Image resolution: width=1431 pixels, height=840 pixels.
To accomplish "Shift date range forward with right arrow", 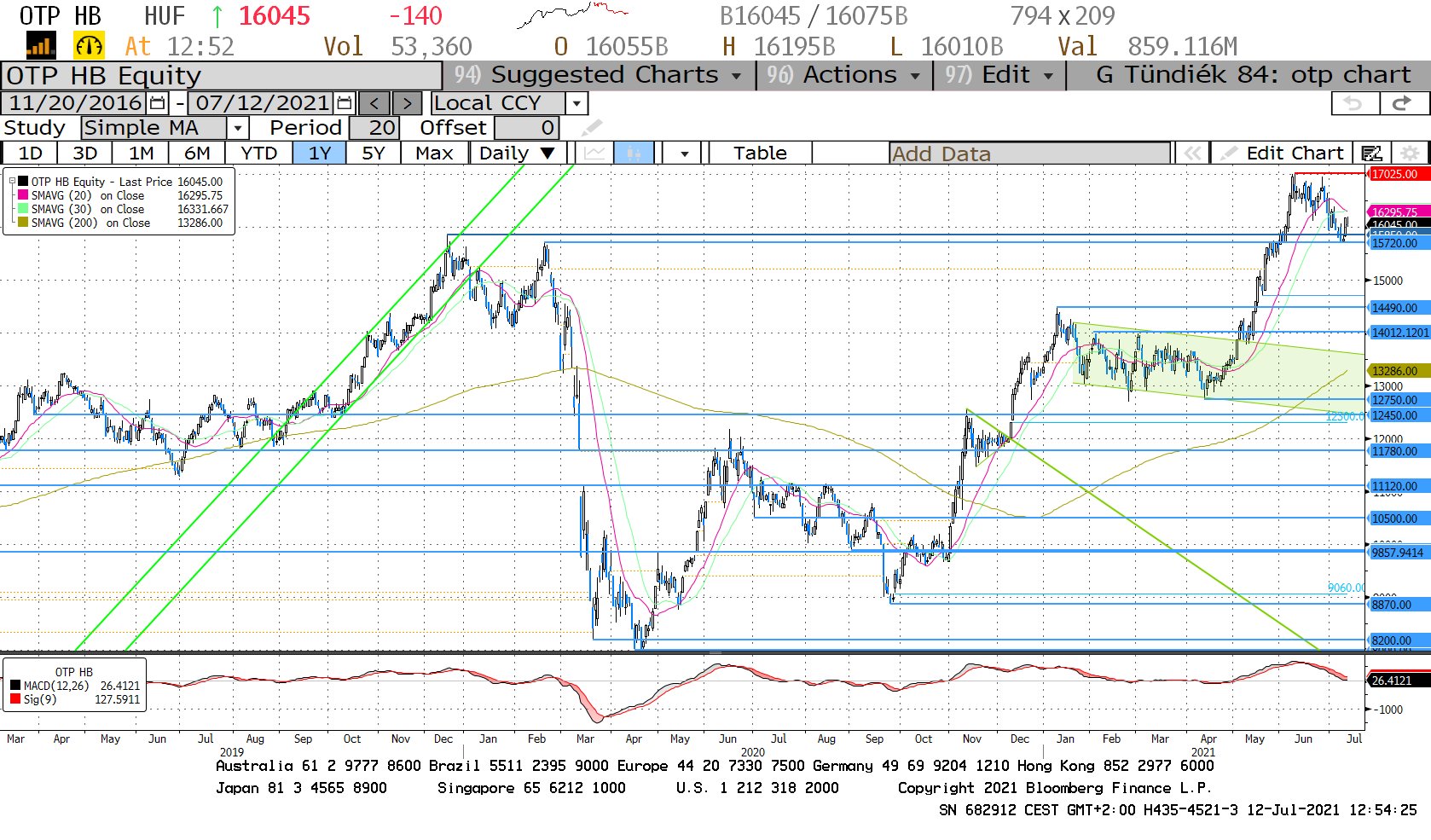I will tap(407, 103).
